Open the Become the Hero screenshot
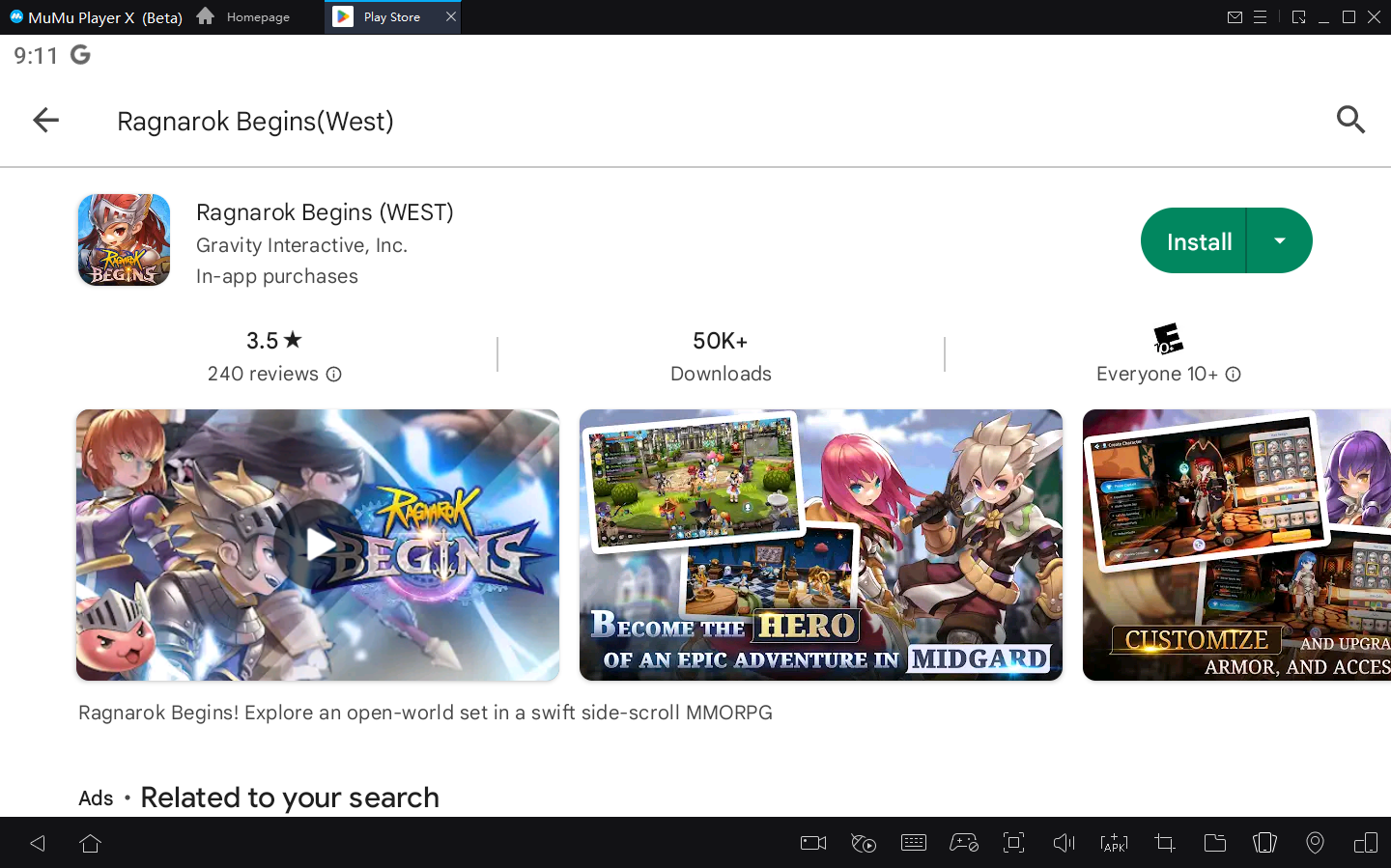The height and width of the screenshot is (868, 1391). coord(821,545)
